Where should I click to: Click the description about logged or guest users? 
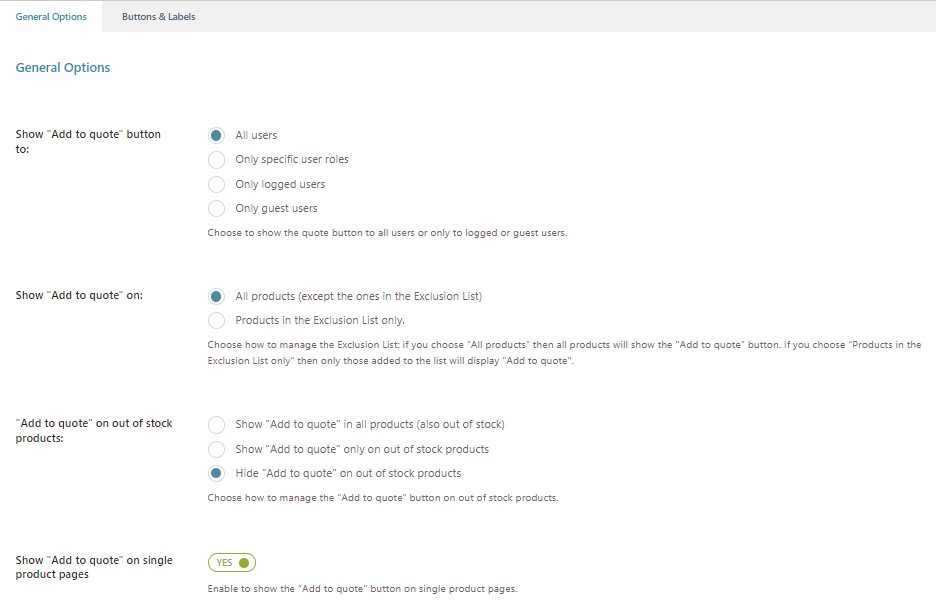pos(387,233)
